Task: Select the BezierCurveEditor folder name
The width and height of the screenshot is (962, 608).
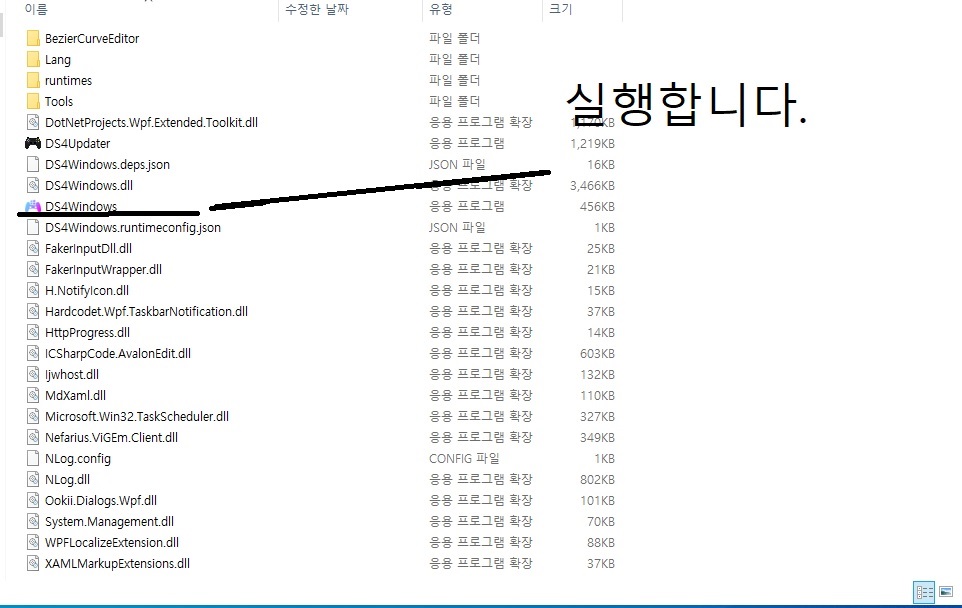Action: (x=92, y=39)
